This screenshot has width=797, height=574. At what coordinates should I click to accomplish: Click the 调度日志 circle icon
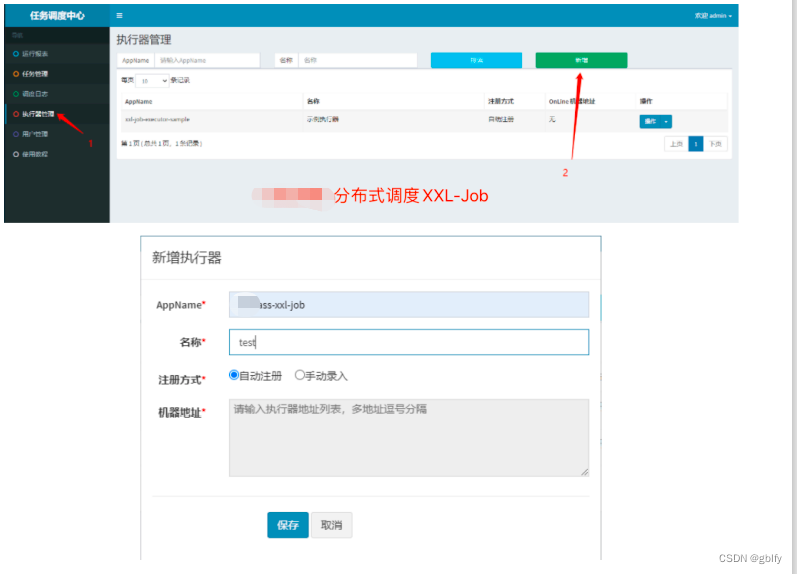16,94
